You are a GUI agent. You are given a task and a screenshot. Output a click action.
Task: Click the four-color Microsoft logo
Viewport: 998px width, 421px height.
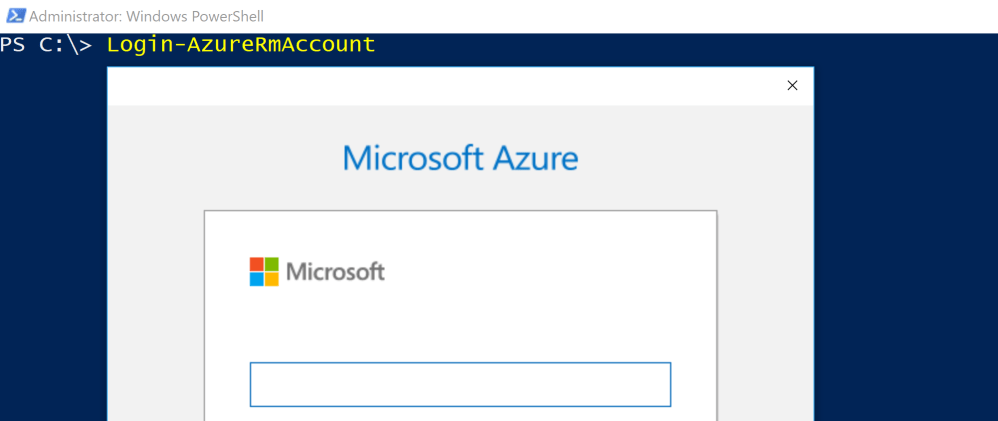click(x=264, y=272)
